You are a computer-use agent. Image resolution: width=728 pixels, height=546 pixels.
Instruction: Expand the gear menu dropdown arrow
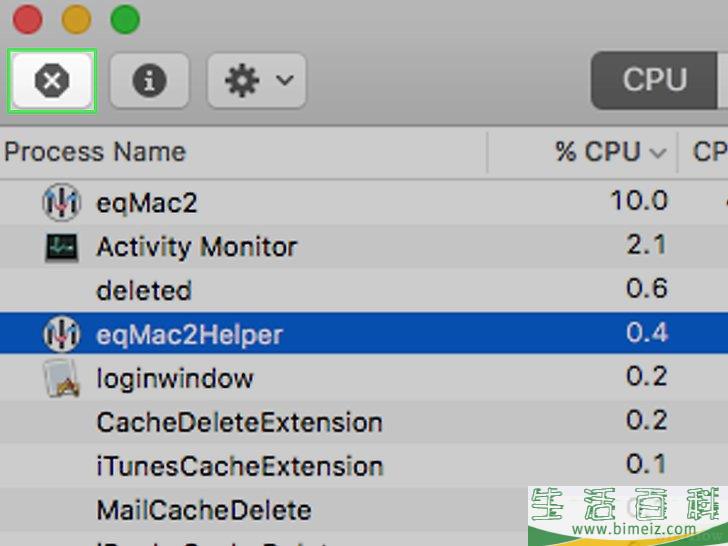(285, 80)
